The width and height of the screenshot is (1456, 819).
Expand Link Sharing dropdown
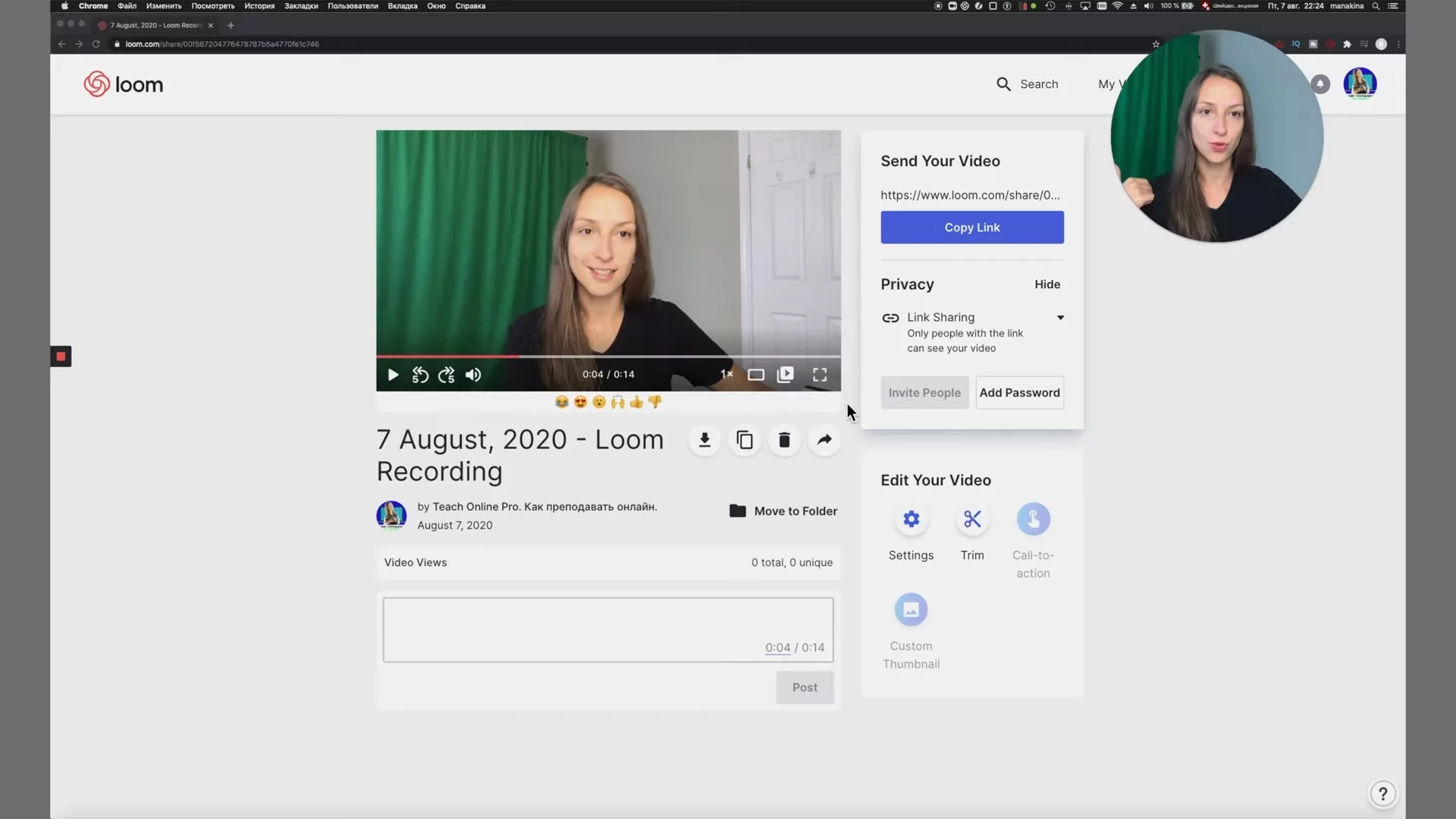[x=1060, y=318]
